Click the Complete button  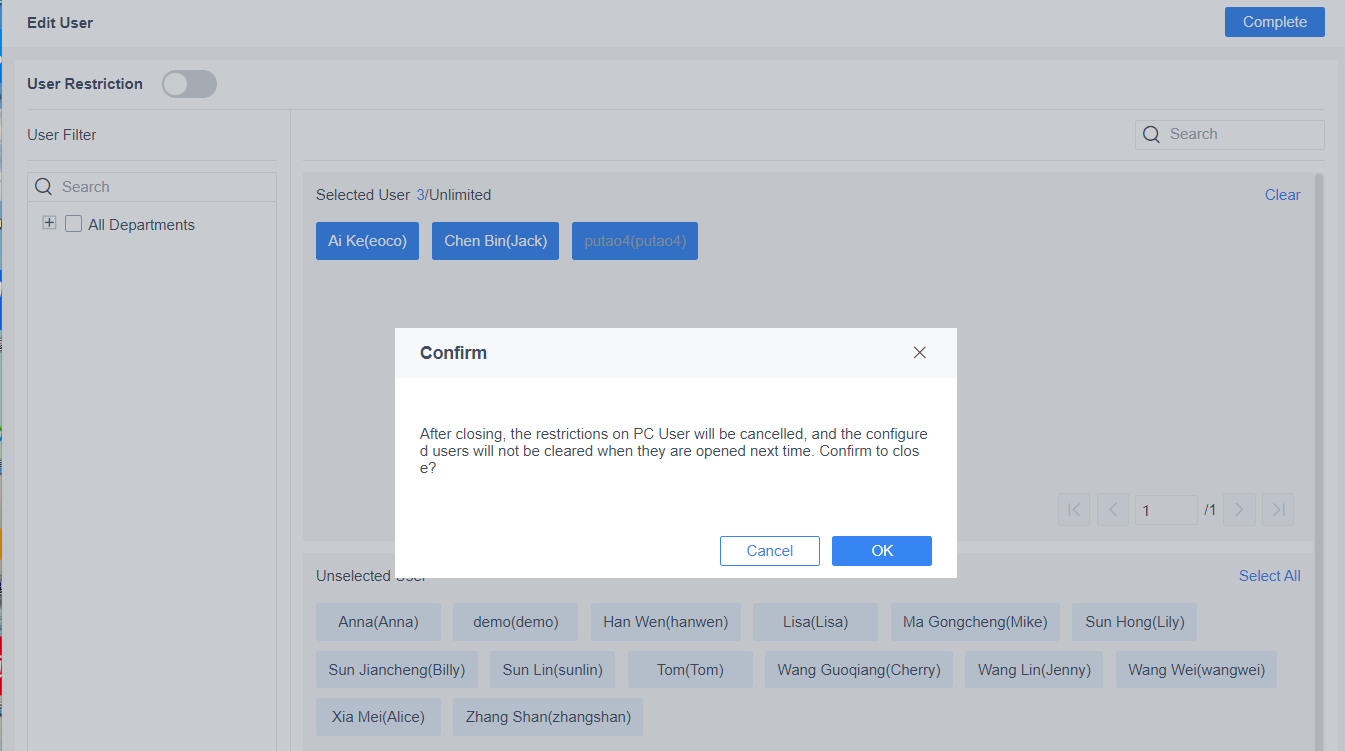point(1274,21)
